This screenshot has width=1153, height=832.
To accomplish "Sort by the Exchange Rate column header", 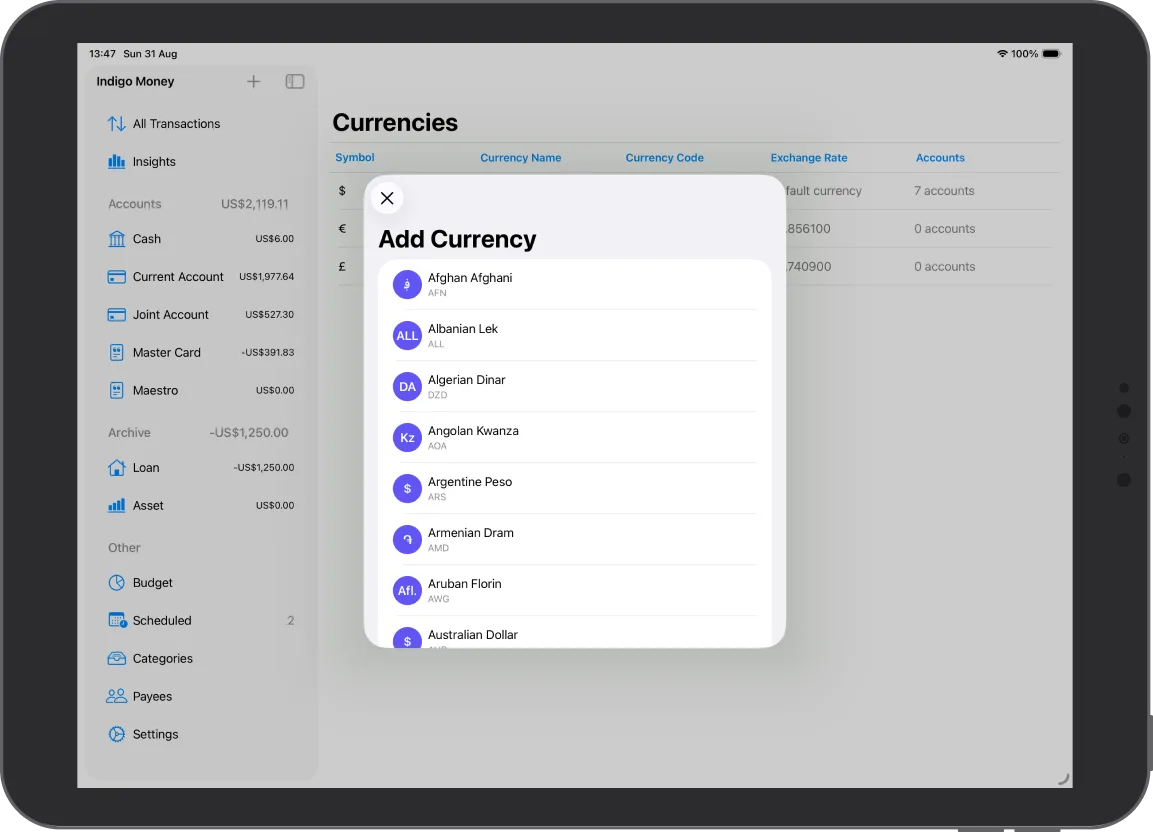I will tap(808, 158).
